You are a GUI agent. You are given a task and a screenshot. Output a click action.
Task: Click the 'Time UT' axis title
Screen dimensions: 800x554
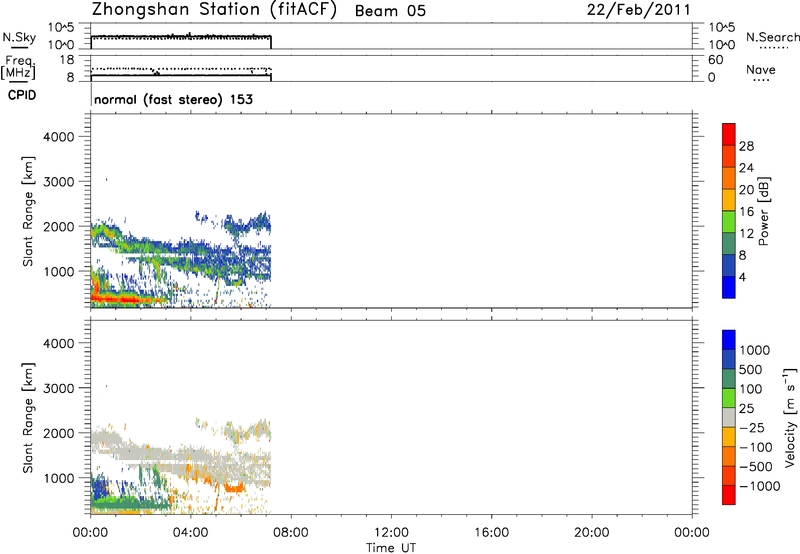(391, 548)
